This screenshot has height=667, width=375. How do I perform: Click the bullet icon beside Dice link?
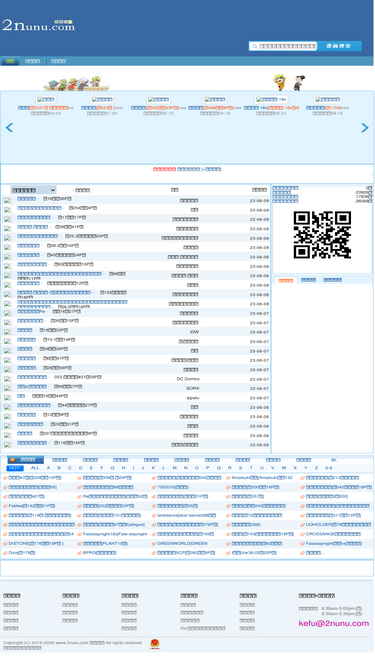tap(5, 553)
